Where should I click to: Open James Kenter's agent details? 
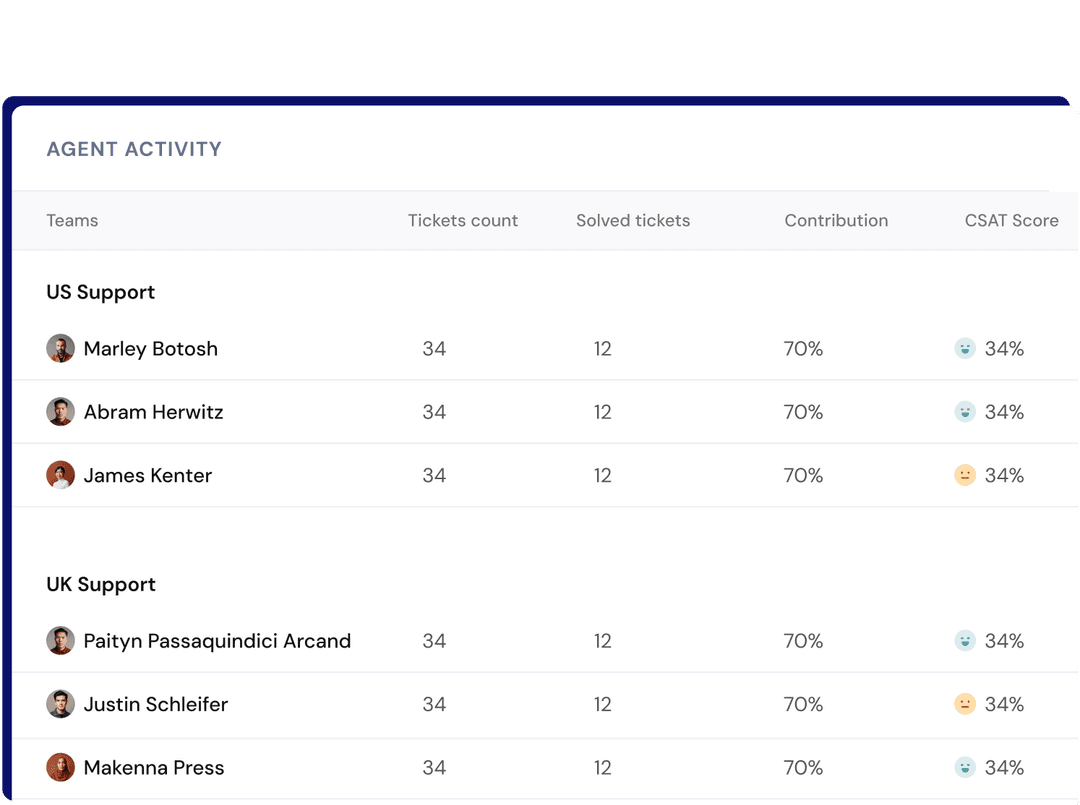[148, 476]
